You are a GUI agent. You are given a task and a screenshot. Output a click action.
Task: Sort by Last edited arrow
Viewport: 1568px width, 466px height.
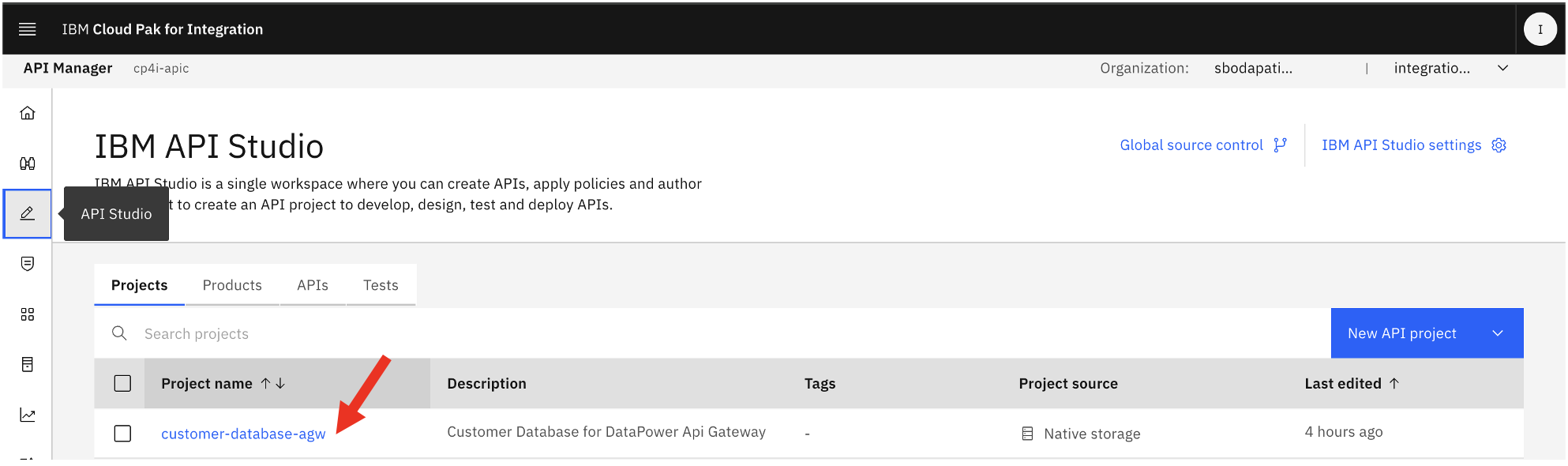tap(1394, 383)
